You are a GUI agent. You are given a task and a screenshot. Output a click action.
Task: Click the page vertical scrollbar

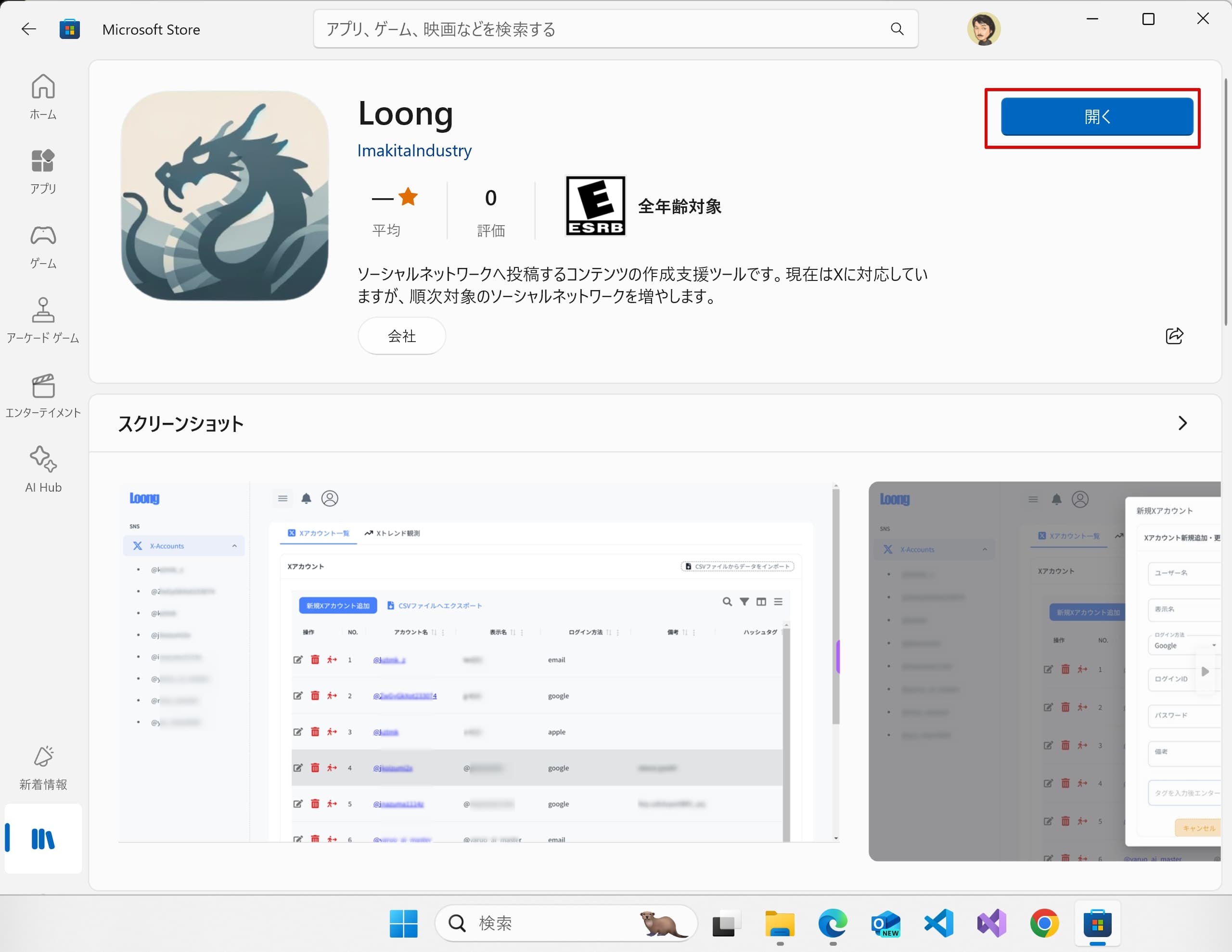click(x=1225, y=202)
